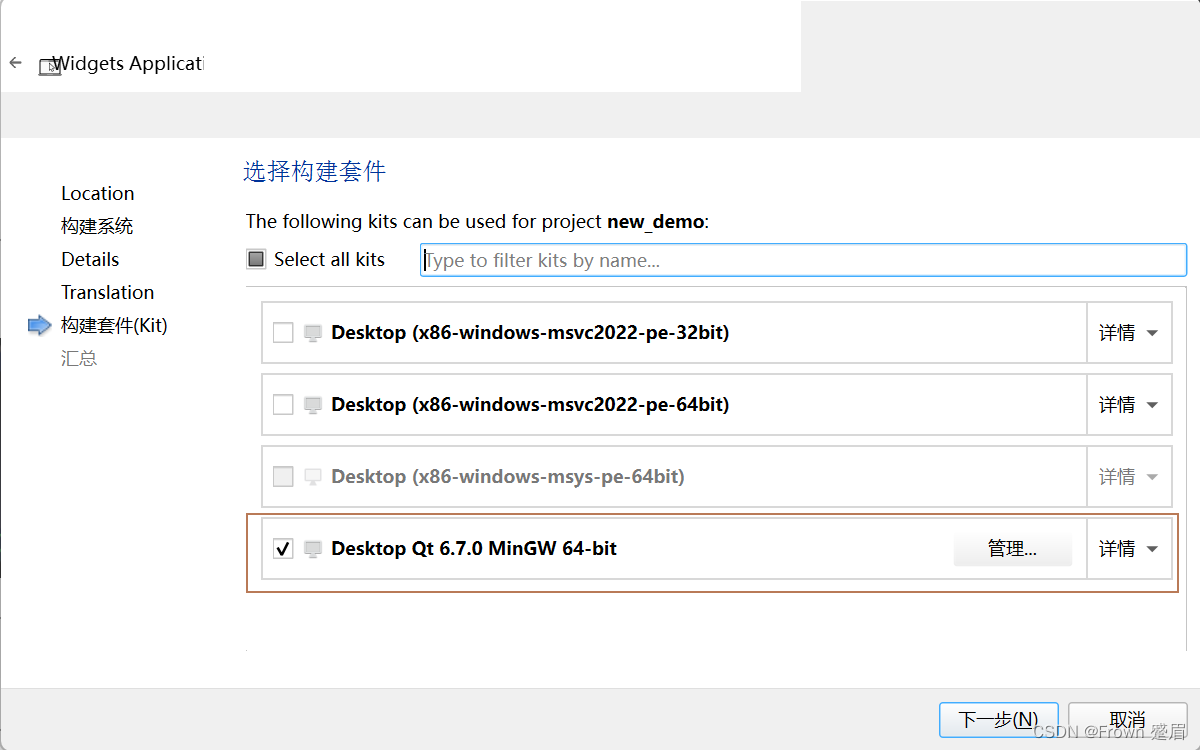Viewport: 1200px width, 750px height.
Task: Click the Widgets Application project icon
Action: pyautogui.click(x=49, y=66)
